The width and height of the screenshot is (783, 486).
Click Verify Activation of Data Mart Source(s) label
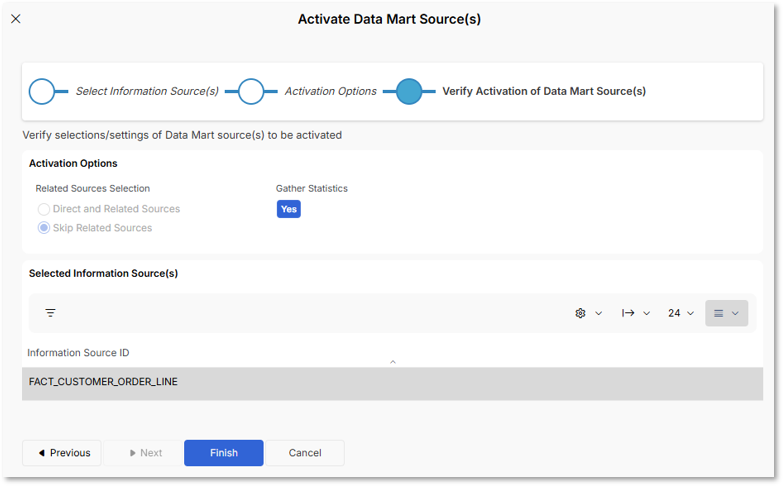[x=544, y=91]
